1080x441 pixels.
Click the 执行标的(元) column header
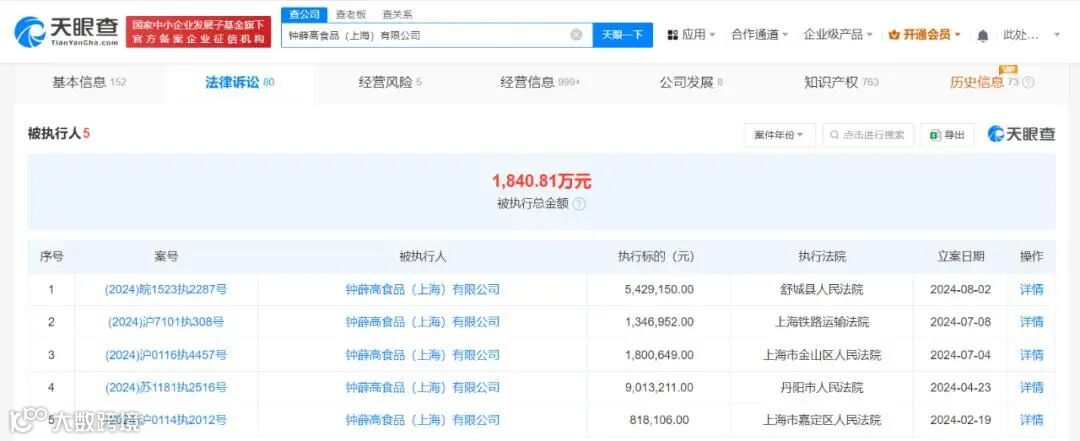pyautogui.click(x=656, y=257)
